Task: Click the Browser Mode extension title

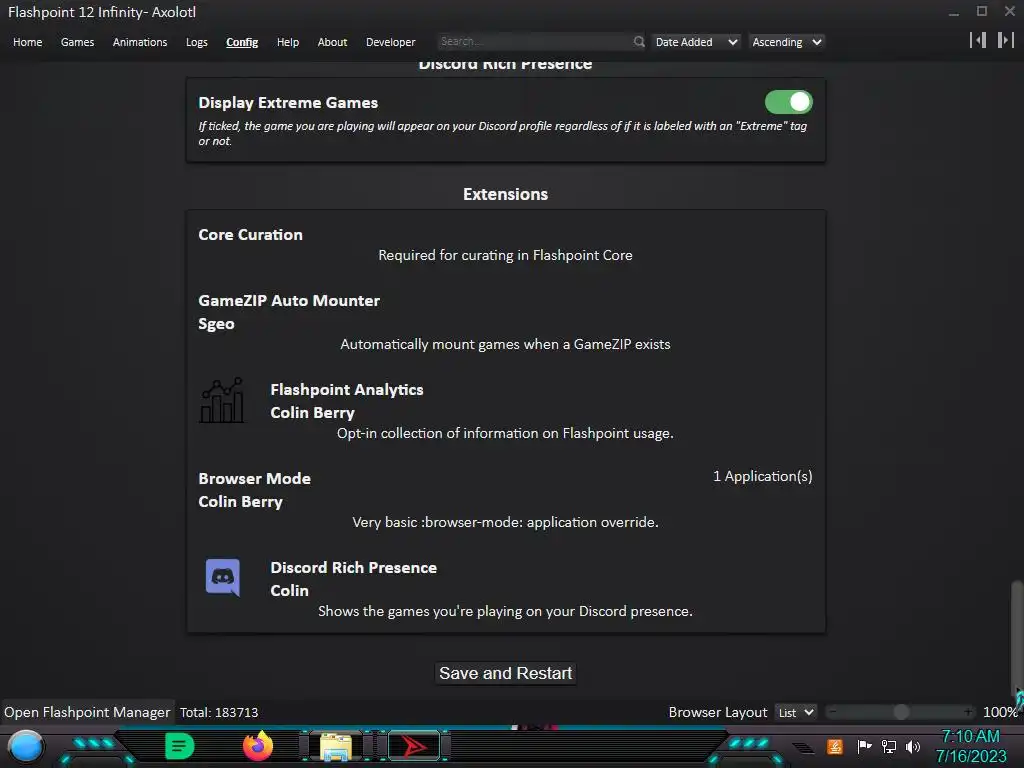Action: pos(255,479)
